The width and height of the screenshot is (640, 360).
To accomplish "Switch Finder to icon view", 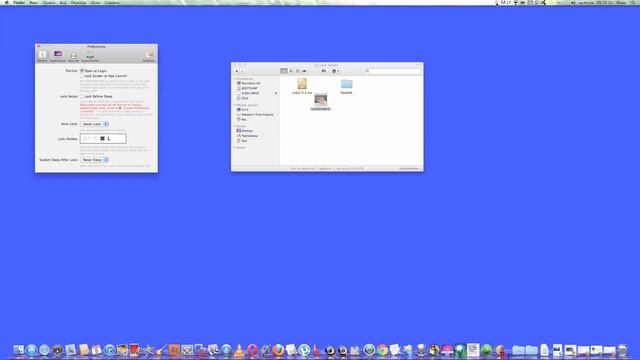I will tap(284, 71).
